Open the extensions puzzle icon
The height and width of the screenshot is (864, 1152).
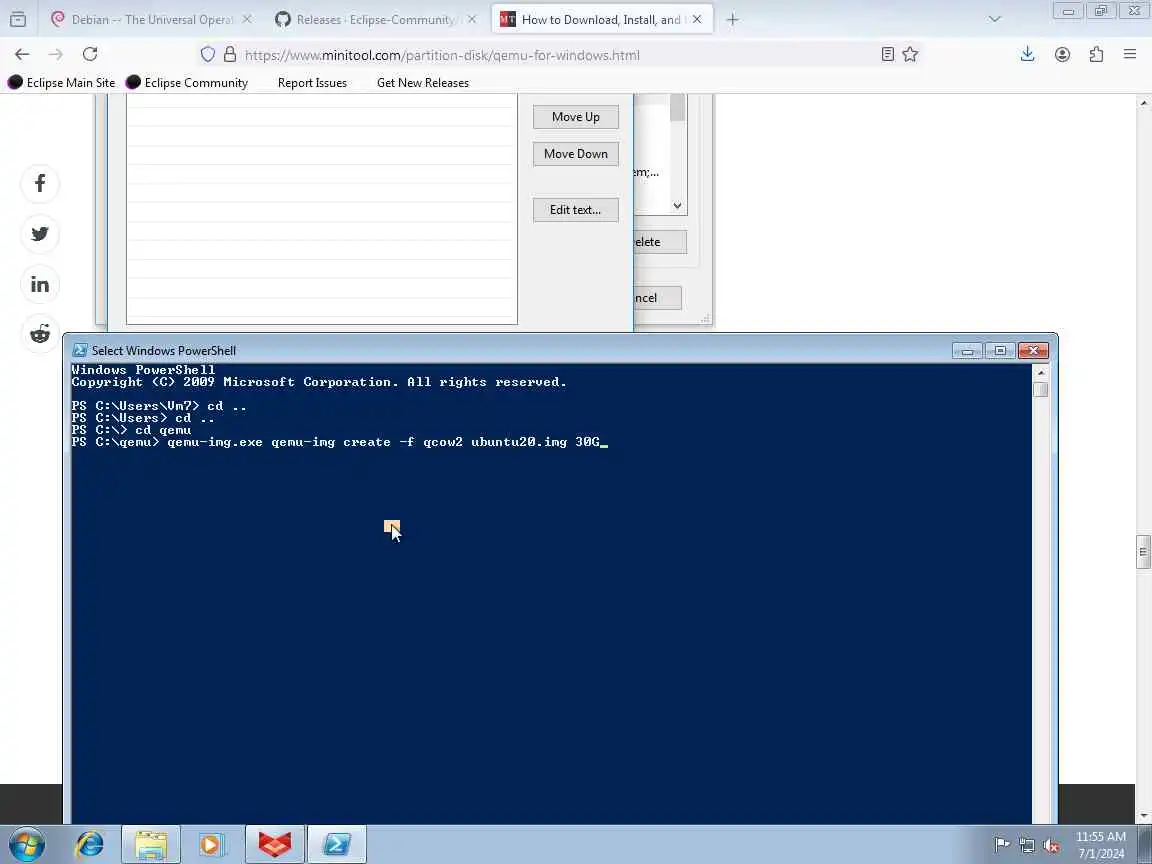(x=1096, y=54)
